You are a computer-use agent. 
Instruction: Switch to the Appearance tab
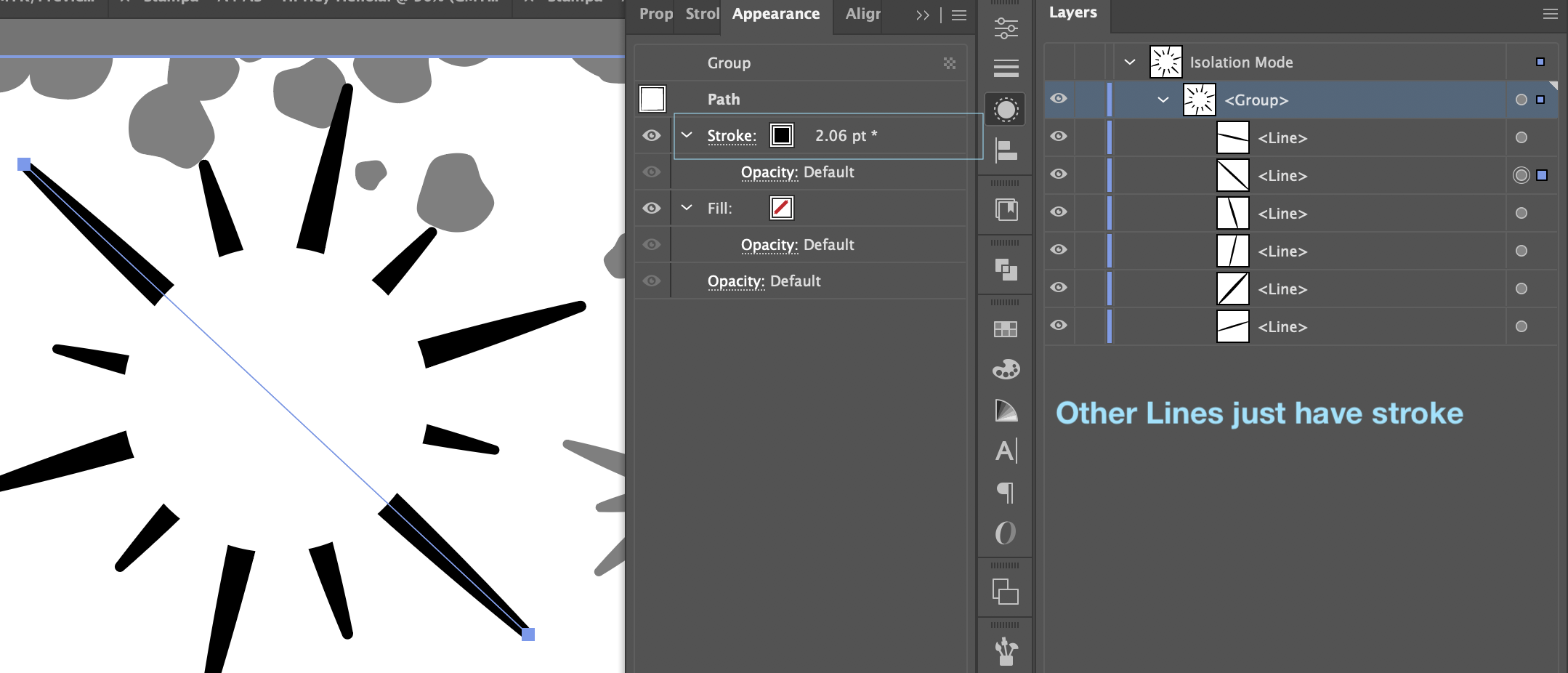click(775, 15)
